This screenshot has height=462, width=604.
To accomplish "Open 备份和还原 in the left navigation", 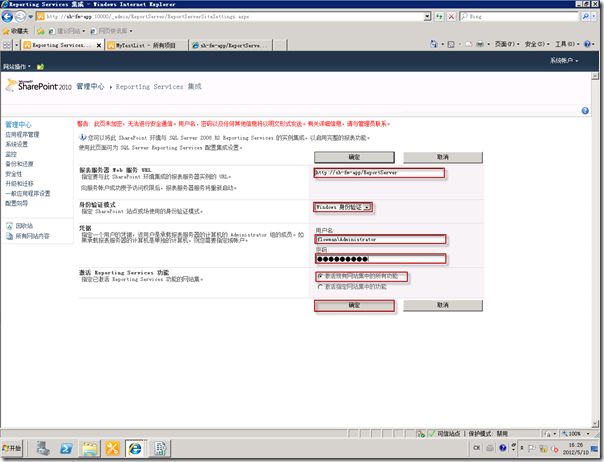I will [19, 164].
